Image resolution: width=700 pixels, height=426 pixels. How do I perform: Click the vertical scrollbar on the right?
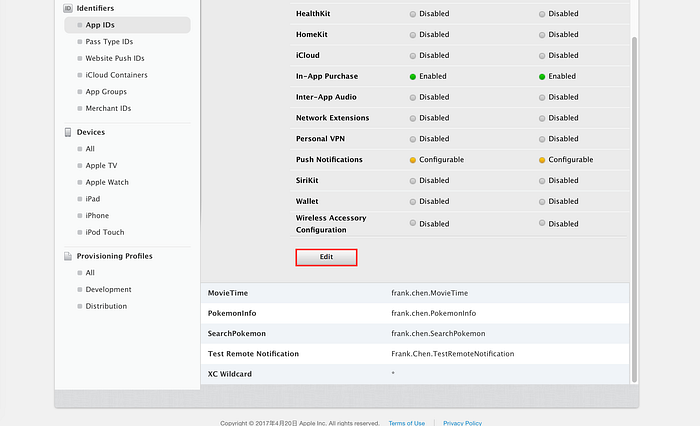[x=634, y=210]
